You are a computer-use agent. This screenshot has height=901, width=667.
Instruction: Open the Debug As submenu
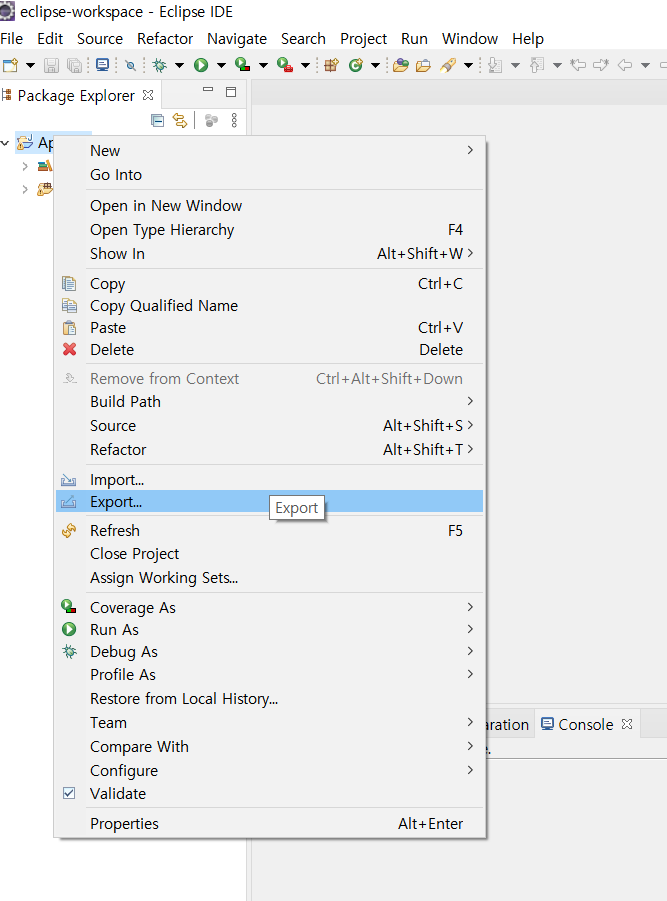click(x=269, y=652)
